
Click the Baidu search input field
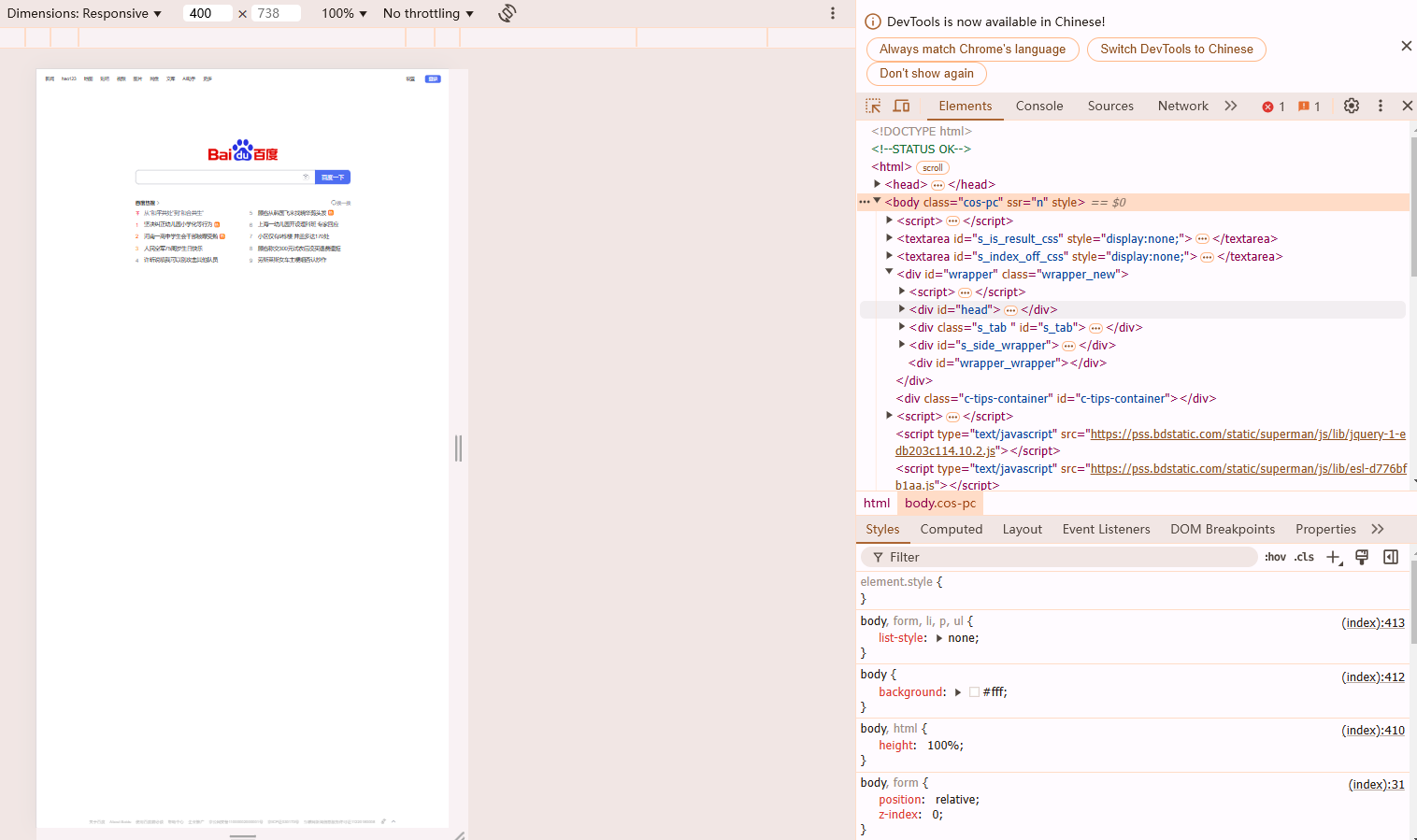click(222, 177)
